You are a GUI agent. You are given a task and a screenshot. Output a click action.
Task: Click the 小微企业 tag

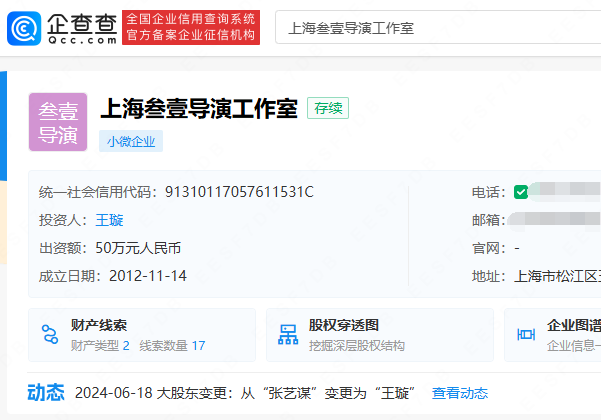pyautogui.click(x=131, y=141)
